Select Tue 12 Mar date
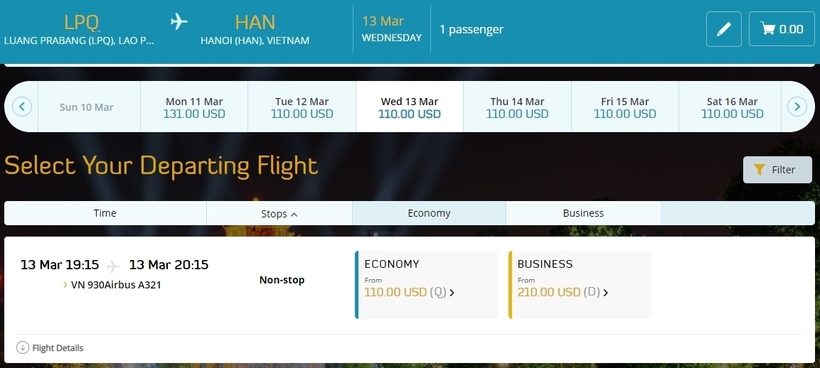 (x=302, y=107)
